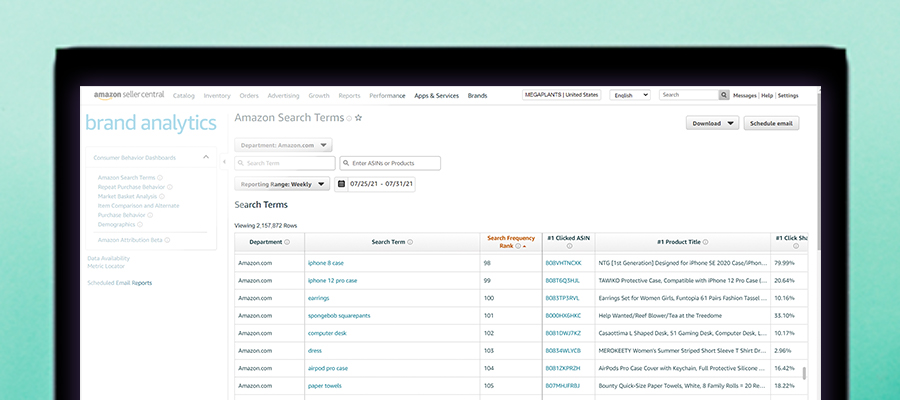Open the Catalog menu
The image size is (900, 400).
pyautogui.click(x=184, y=96)
